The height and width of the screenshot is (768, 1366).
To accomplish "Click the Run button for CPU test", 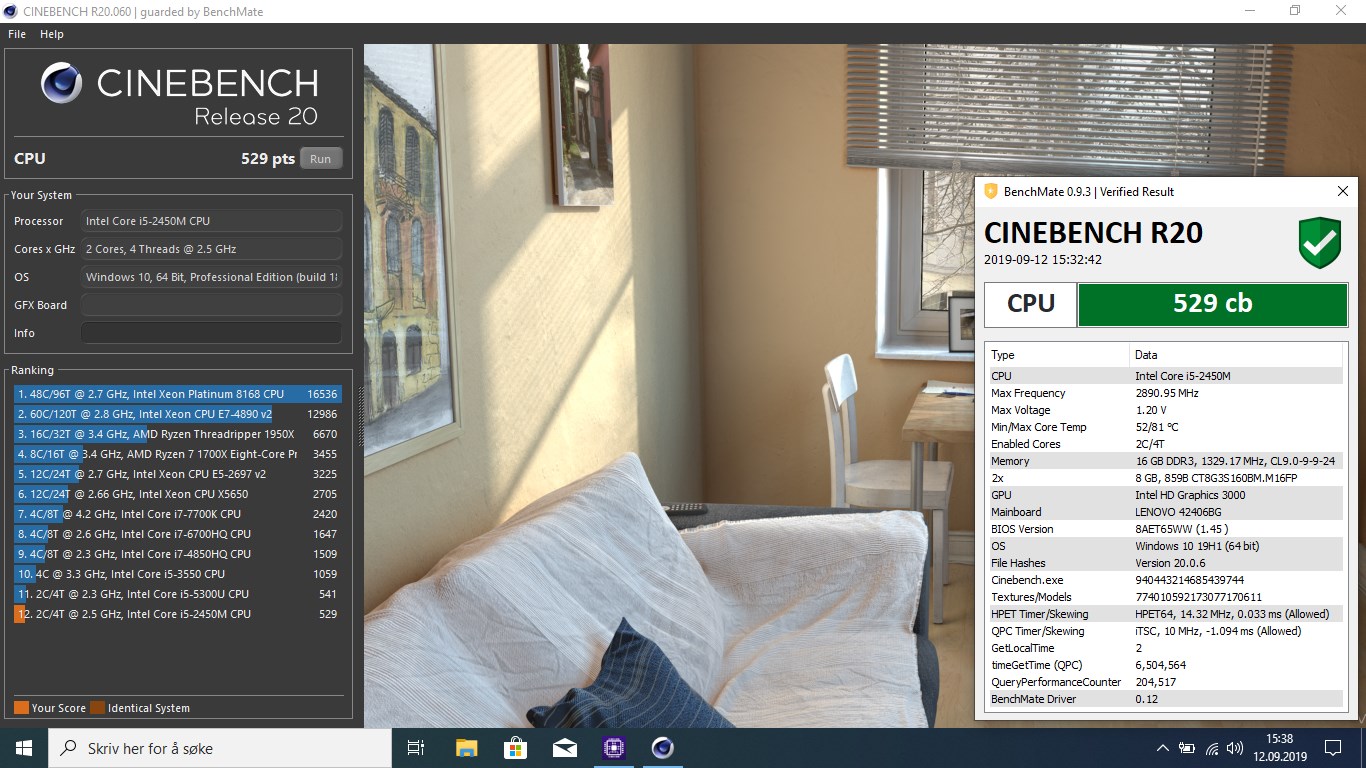I will (x=321, y=159).
